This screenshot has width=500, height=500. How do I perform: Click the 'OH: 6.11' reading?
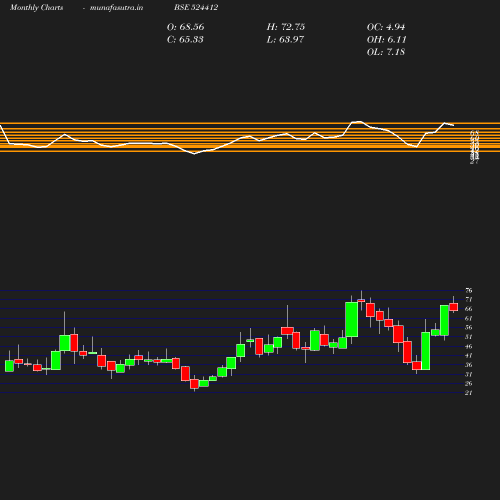(x=387, y=40)
